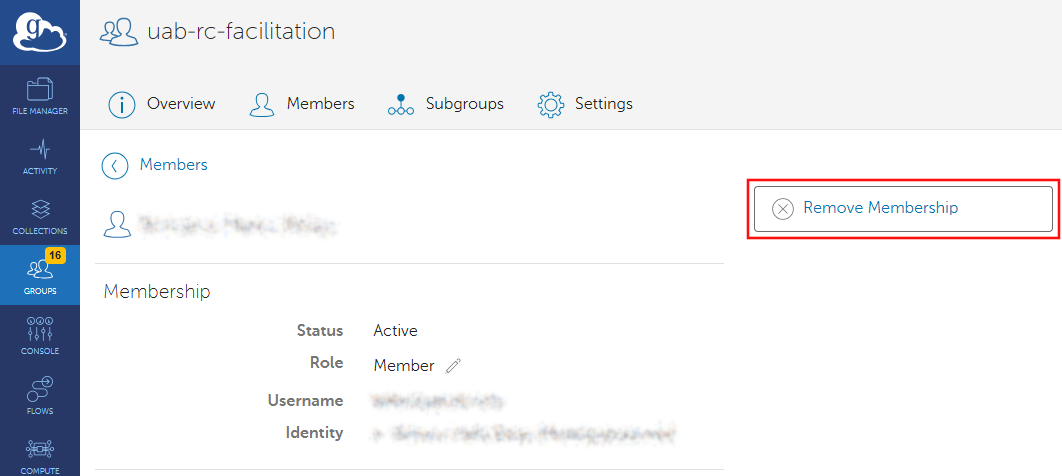
Task: Open the Activity sidebar icon
Action: 40,157
